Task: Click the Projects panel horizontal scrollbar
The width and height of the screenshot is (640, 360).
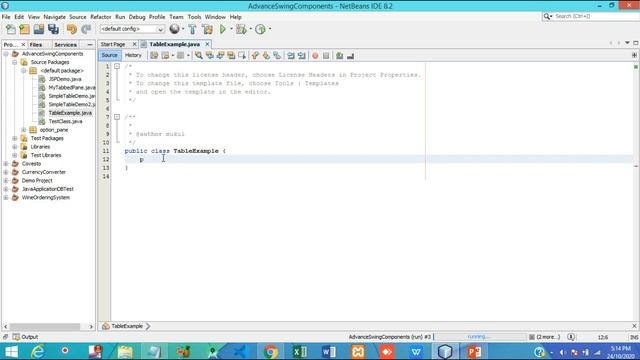Action: (45, 327)
